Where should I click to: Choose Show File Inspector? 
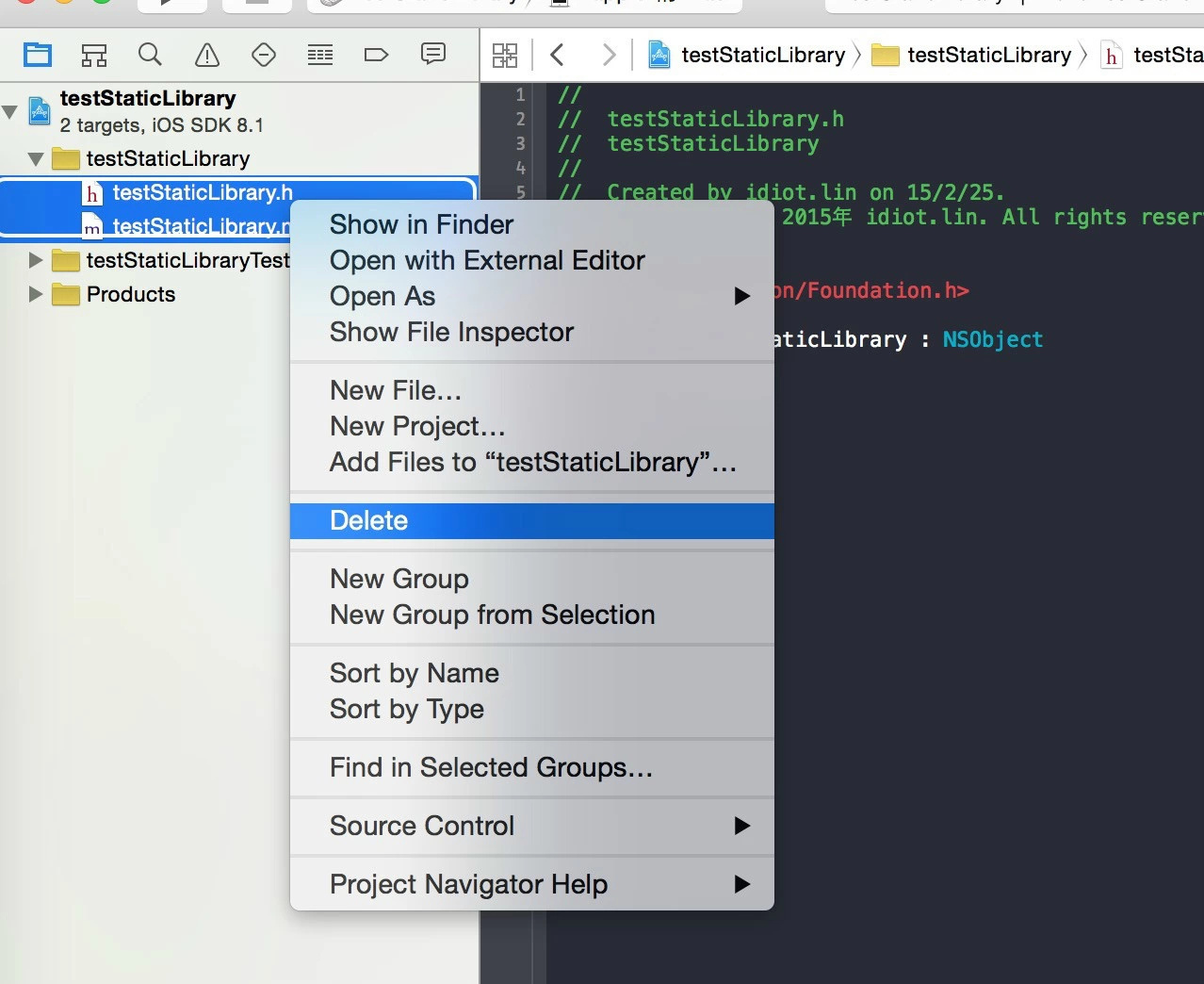[x=532, y=332]
